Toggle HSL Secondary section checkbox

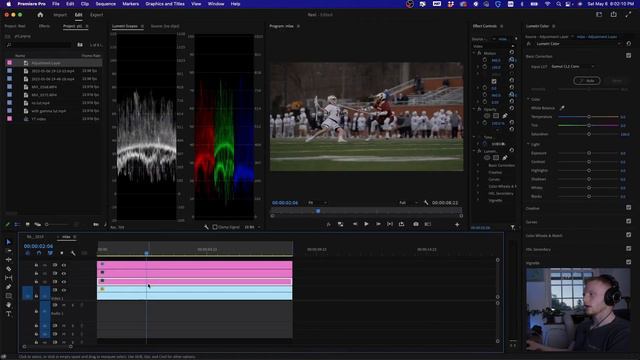(629, 249)
